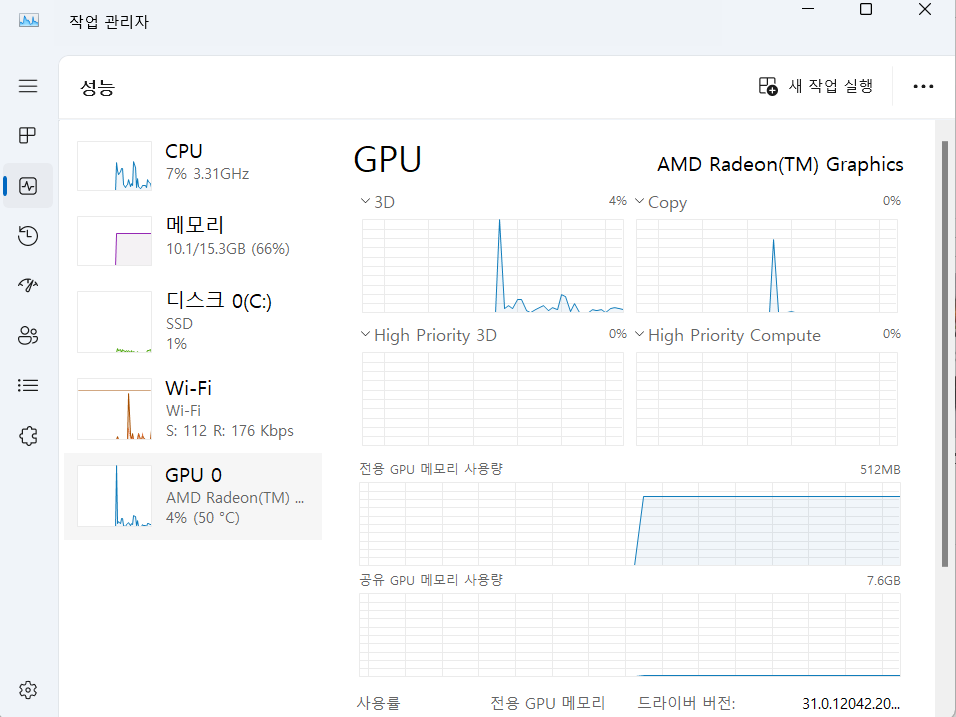The height and width of the screenshot is (717, 956).
Task: Open the Copy engine dropdown chevron
Action: coord(640,201)
